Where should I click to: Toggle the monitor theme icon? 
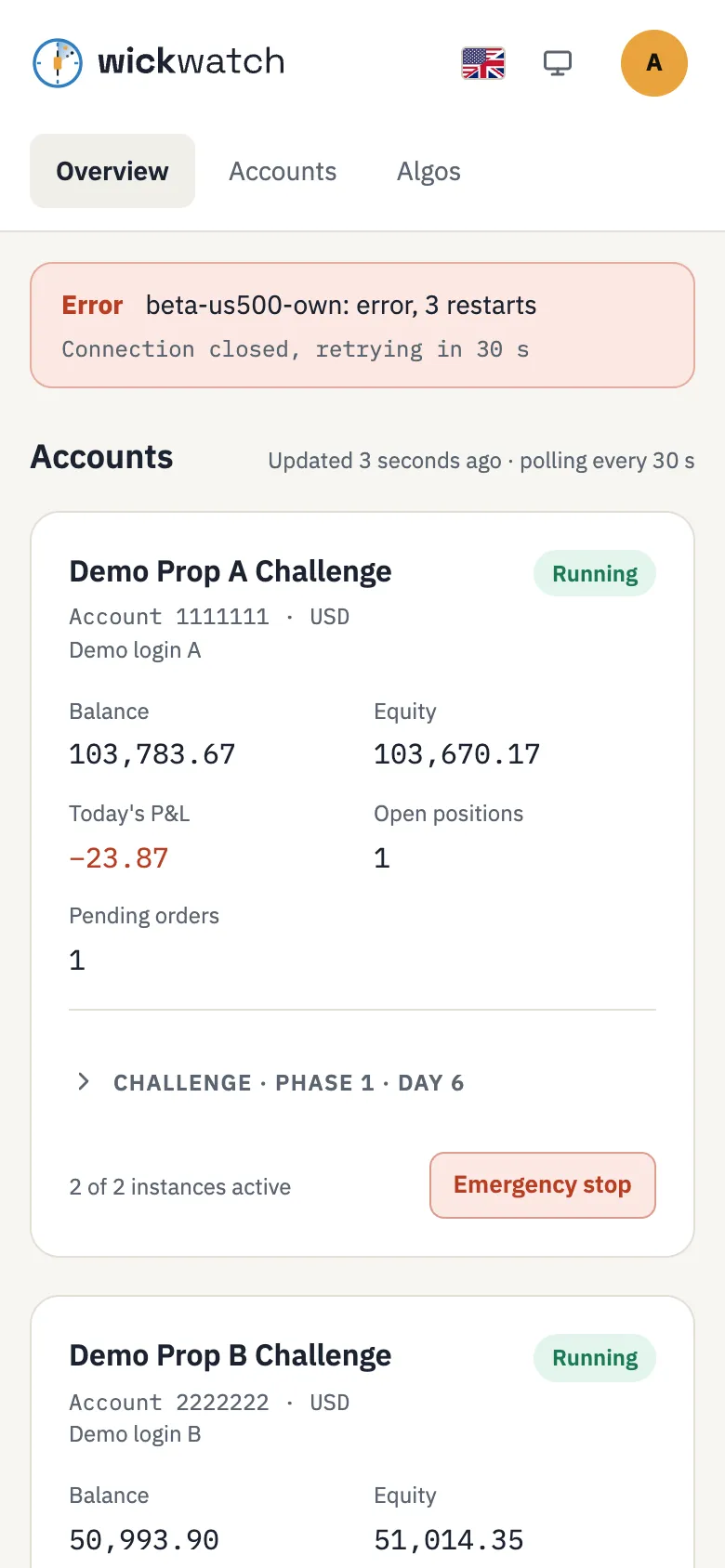(558, 63)
